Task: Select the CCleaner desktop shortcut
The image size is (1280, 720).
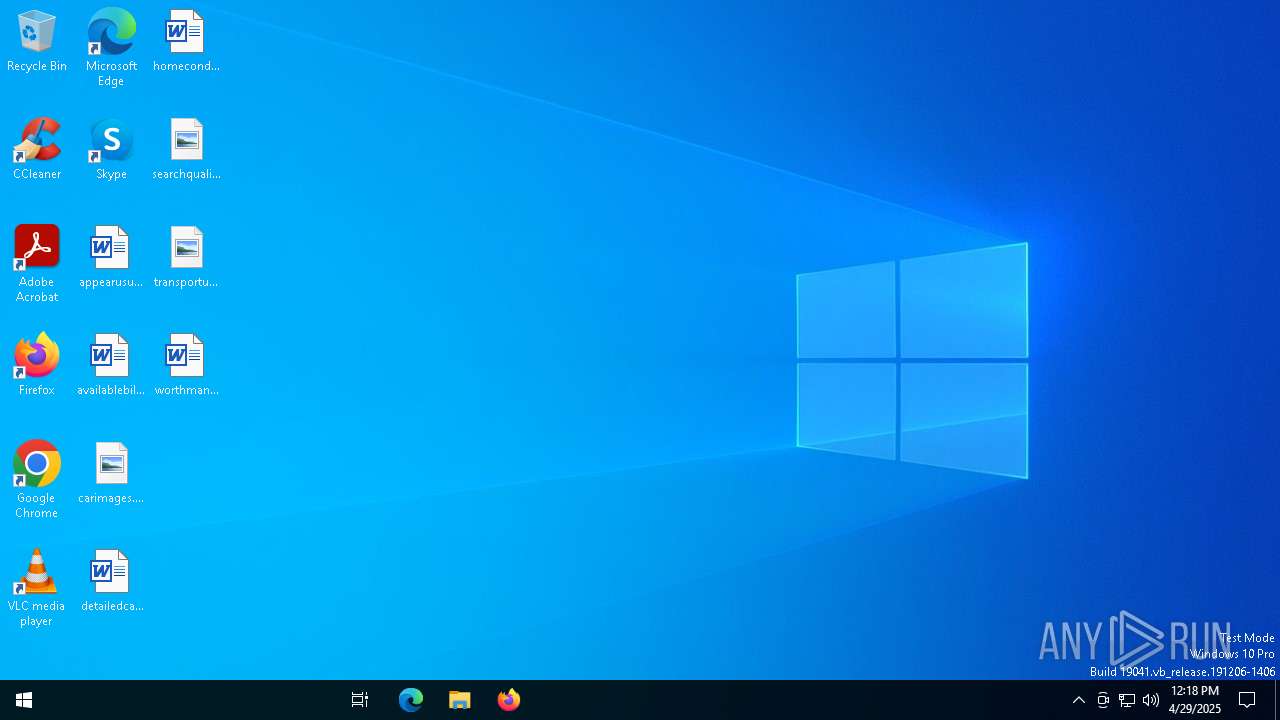Action: 37,149
